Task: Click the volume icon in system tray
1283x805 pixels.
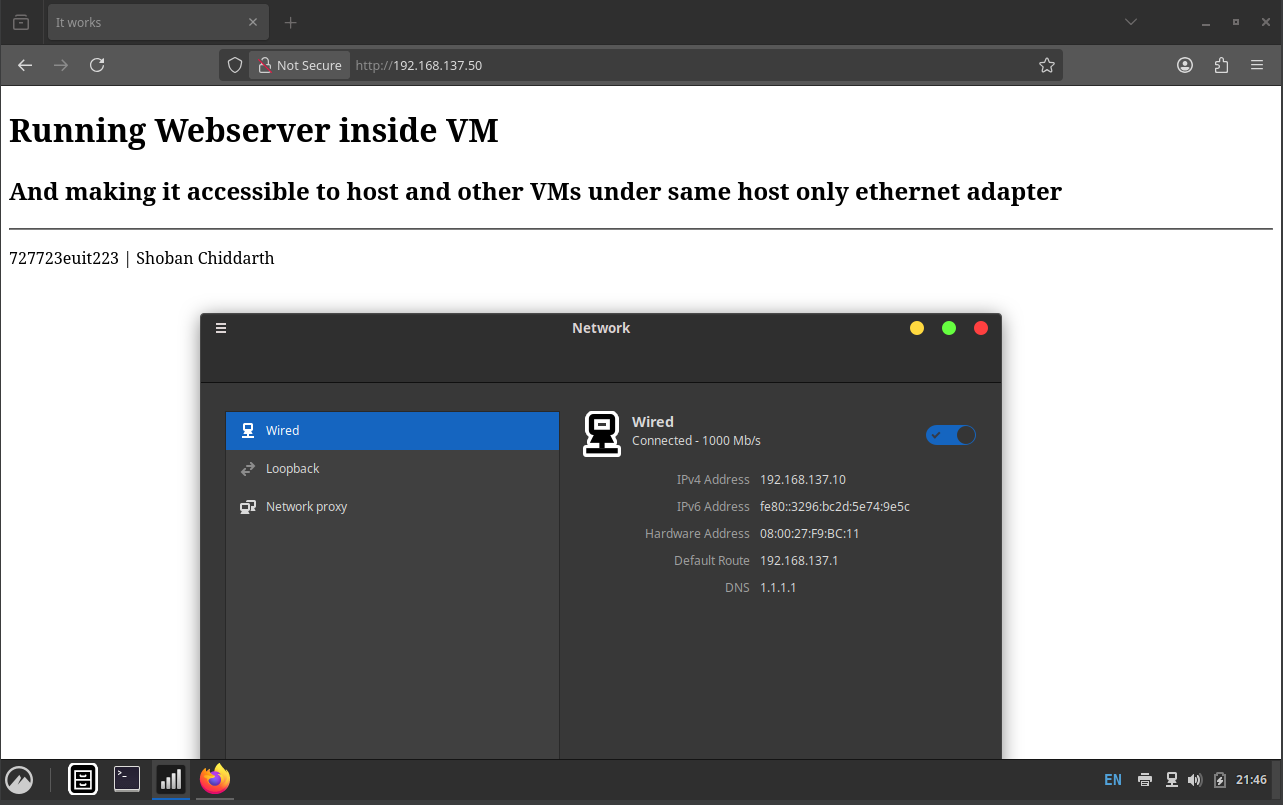Action: [x=1195, y=780]
